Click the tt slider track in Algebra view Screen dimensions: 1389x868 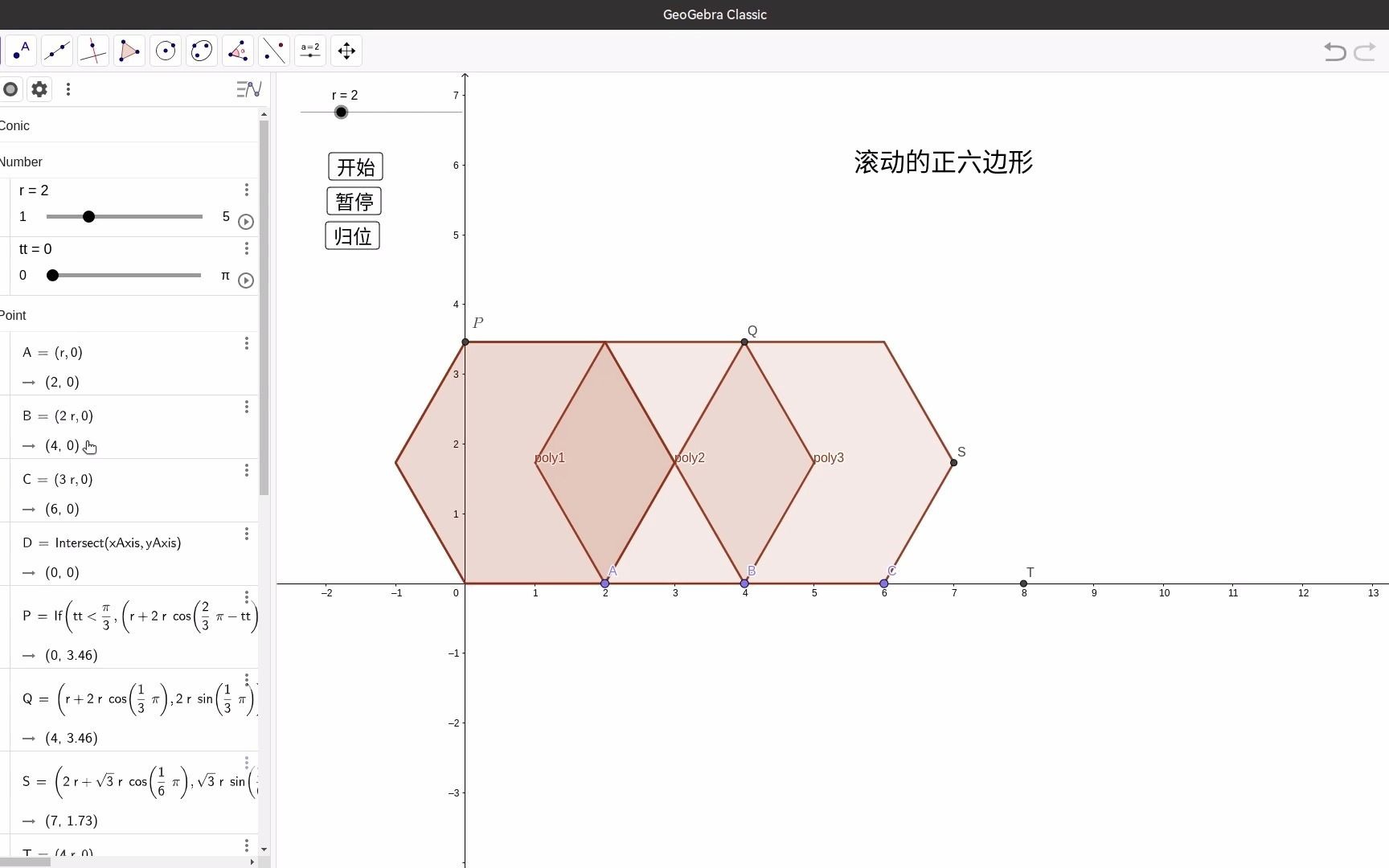point(125,275)
